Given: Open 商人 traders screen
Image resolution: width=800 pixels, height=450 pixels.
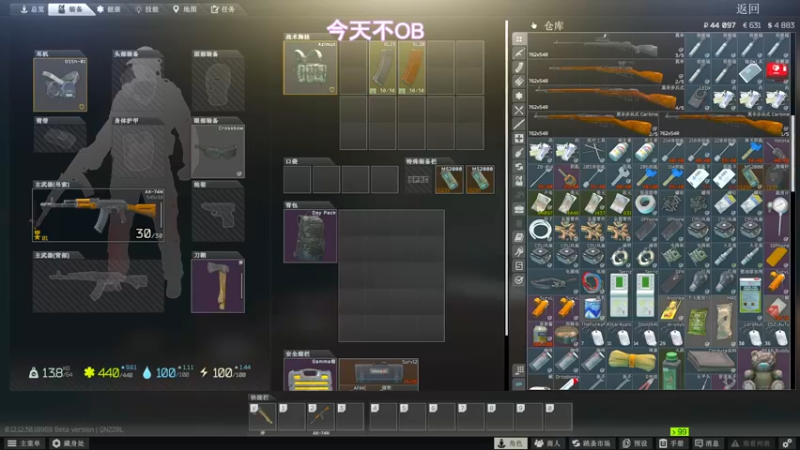Looking at the screenshot, I should [547, 443].
